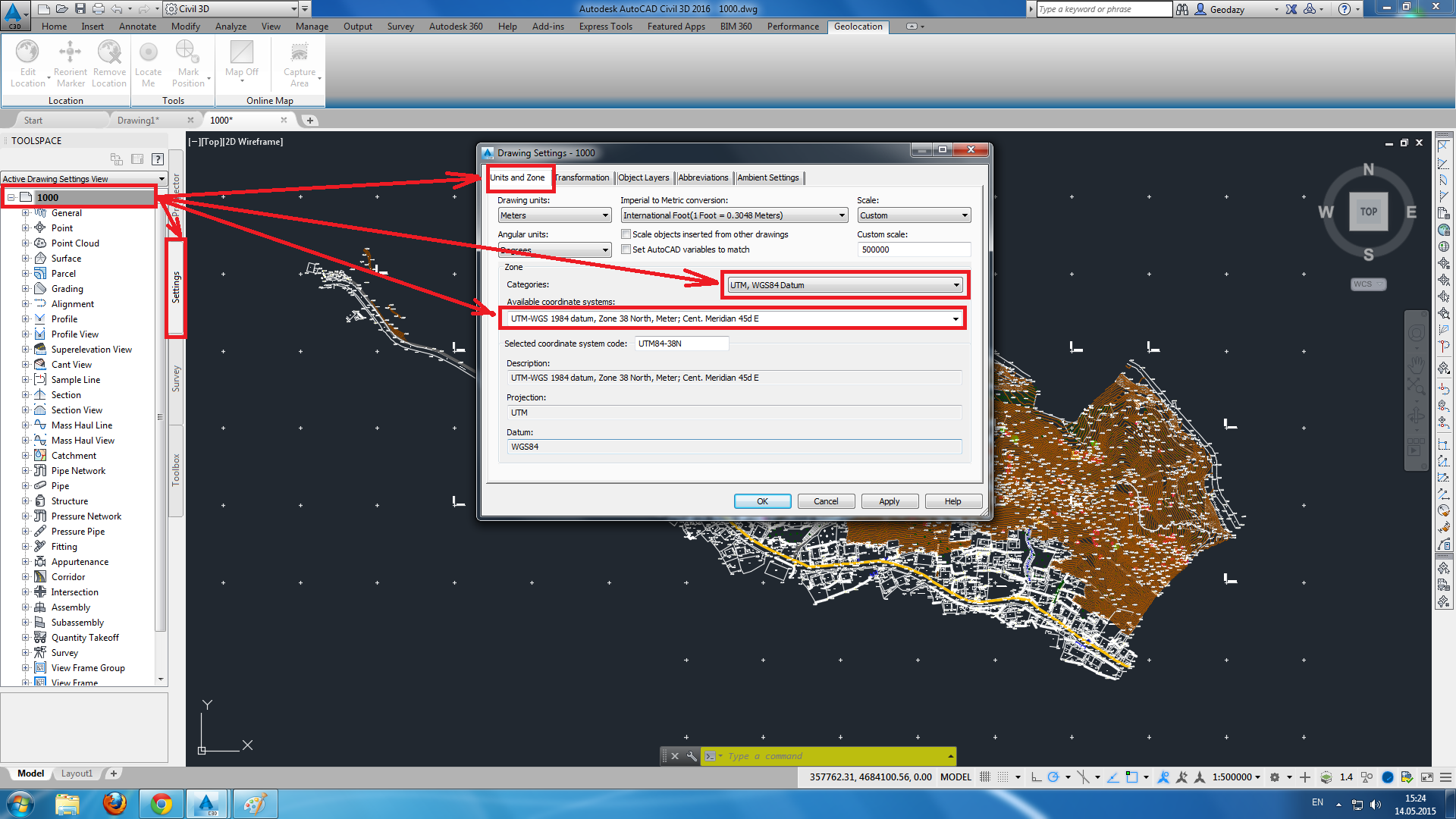Image resolution: width=1456 pixels, height=819 pixels.
Task: Switch to the Transformation tab
Action: click(x=582, y=177)
